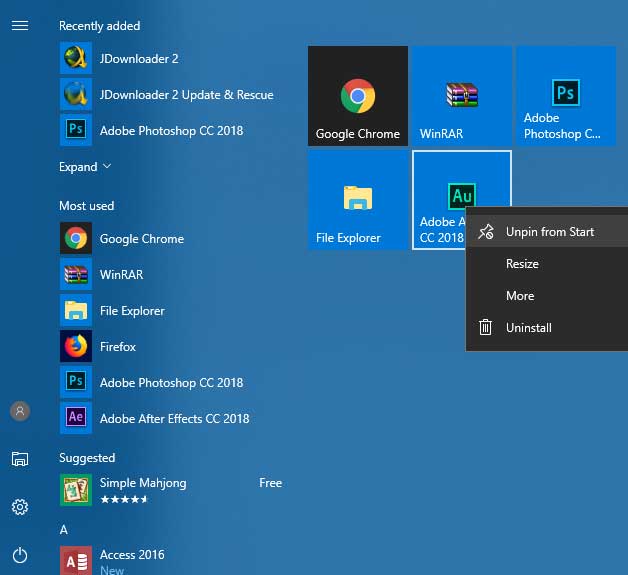Click the Free price label for Mahjong
628x575 pixels.
(x=270, y=483)
